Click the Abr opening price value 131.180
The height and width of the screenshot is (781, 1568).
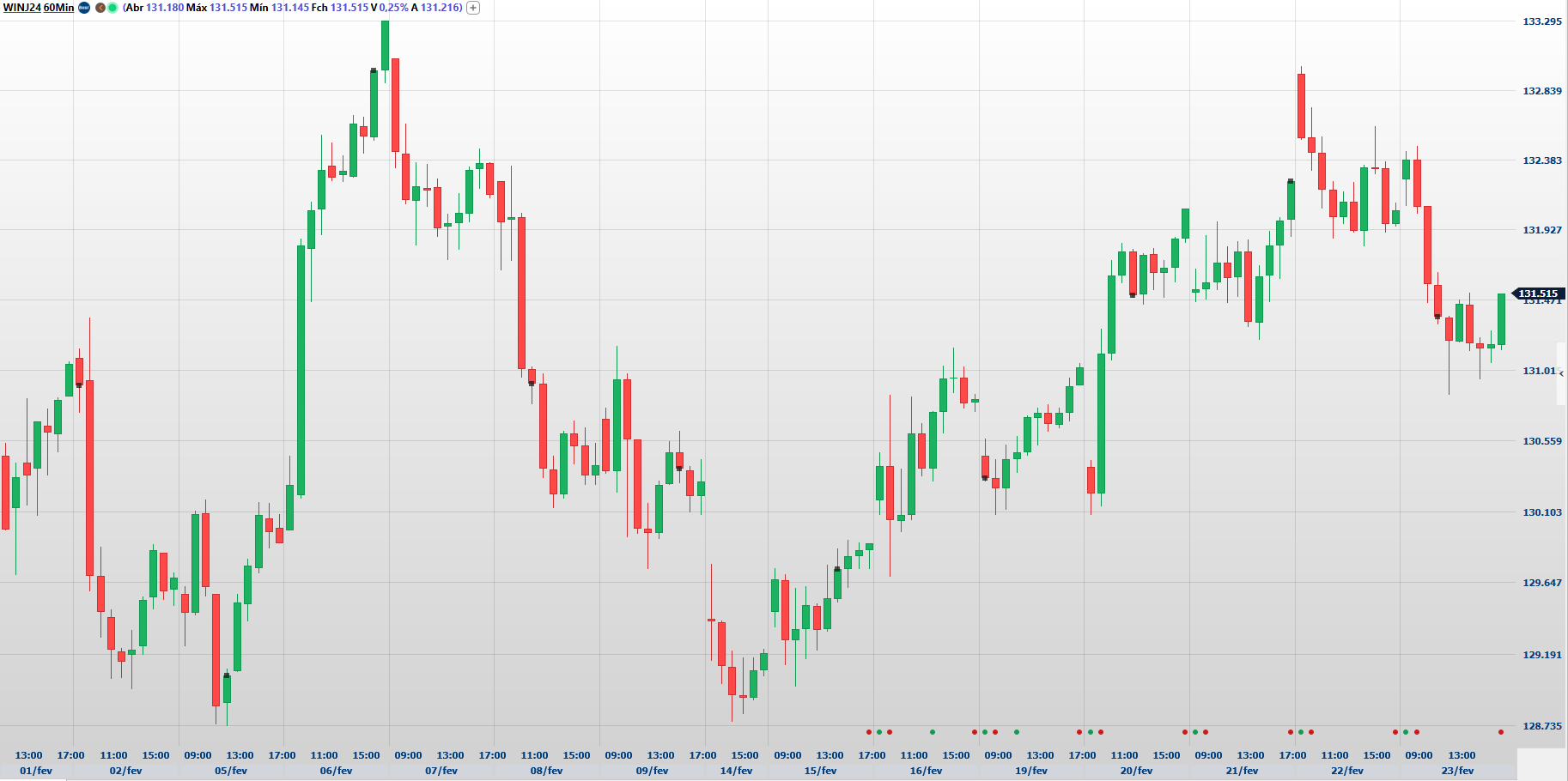165,8
